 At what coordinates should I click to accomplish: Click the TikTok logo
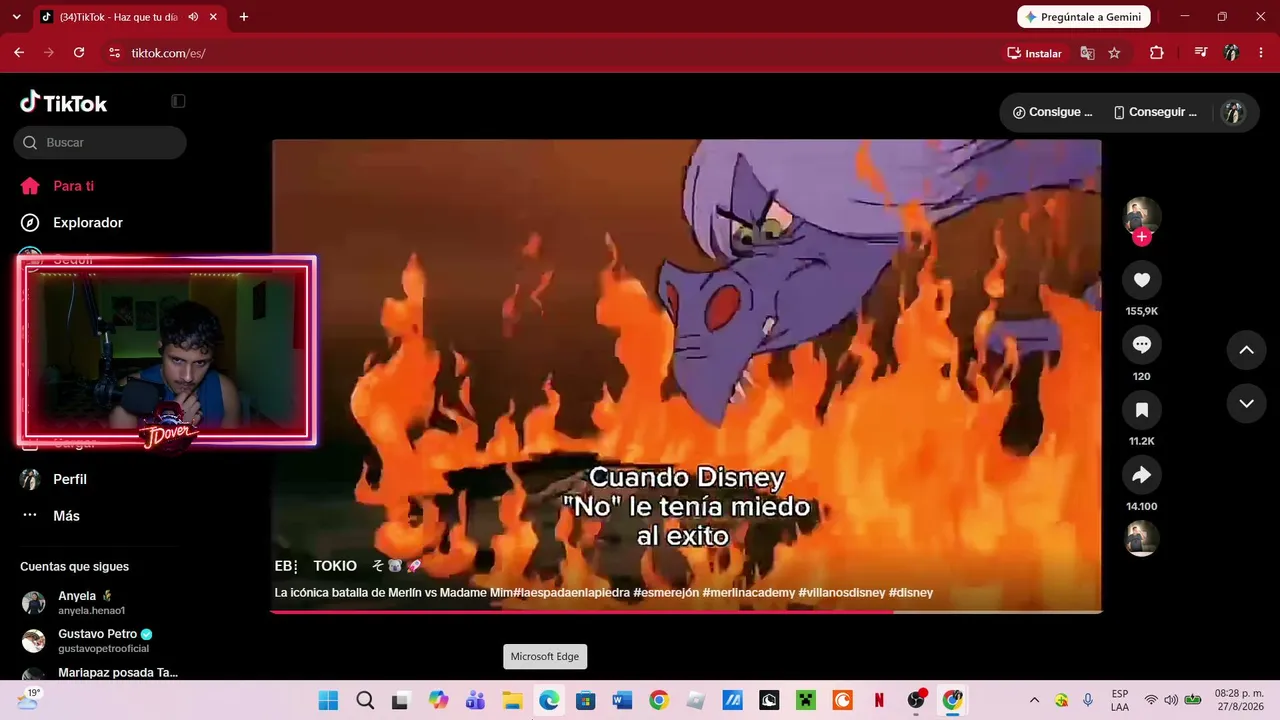point(63,102)
